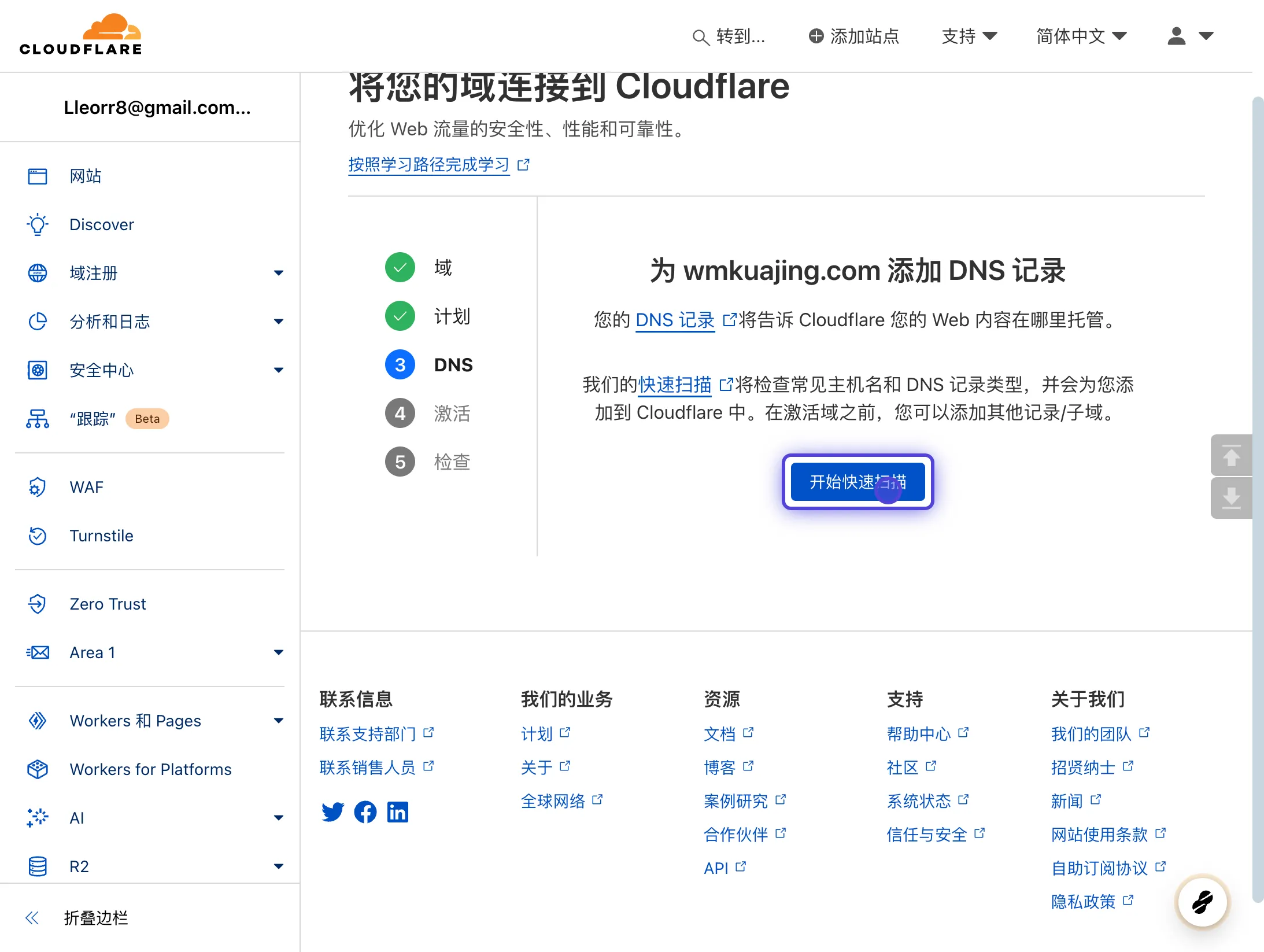
Task: Open Turnstile from the sidebar
Action: pyautogui.click(x=102, y=536)
